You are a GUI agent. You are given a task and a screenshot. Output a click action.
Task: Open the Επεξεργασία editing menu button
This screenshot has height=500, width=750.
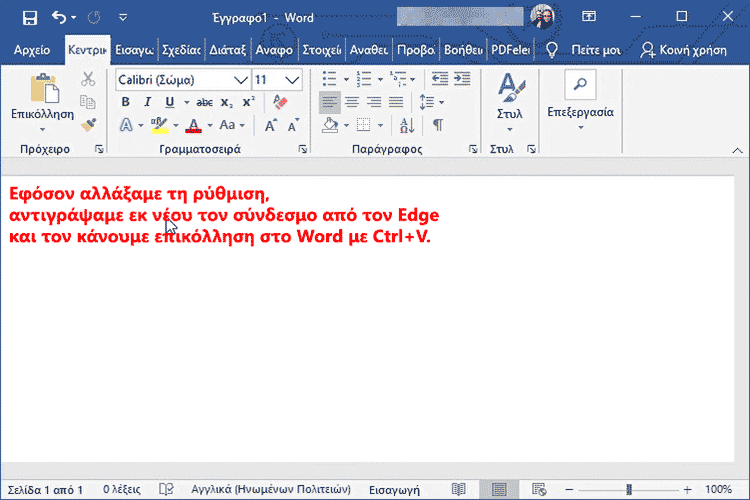[580, 100]
